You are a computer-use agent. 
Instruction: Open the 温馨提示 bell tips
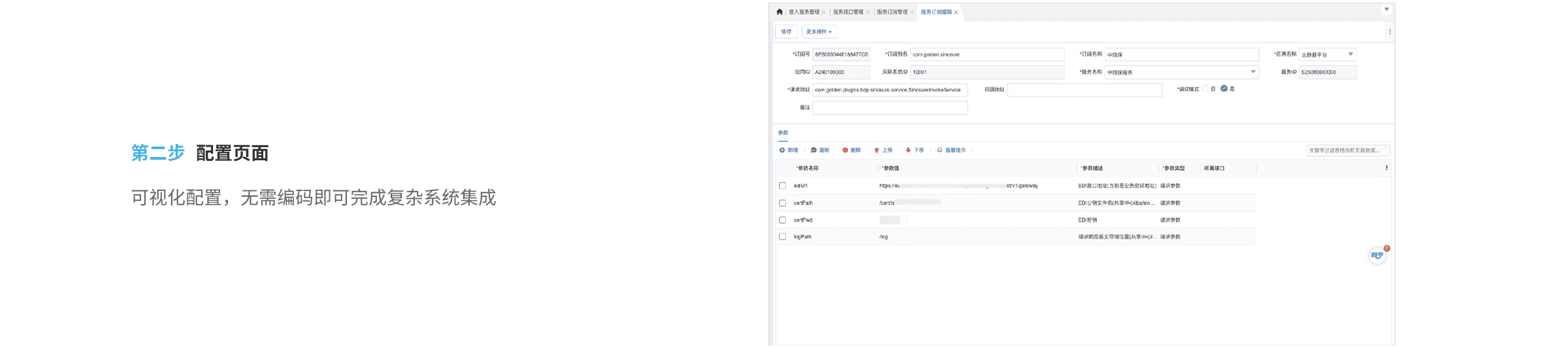pyautogui.click(x=939, y=150)
